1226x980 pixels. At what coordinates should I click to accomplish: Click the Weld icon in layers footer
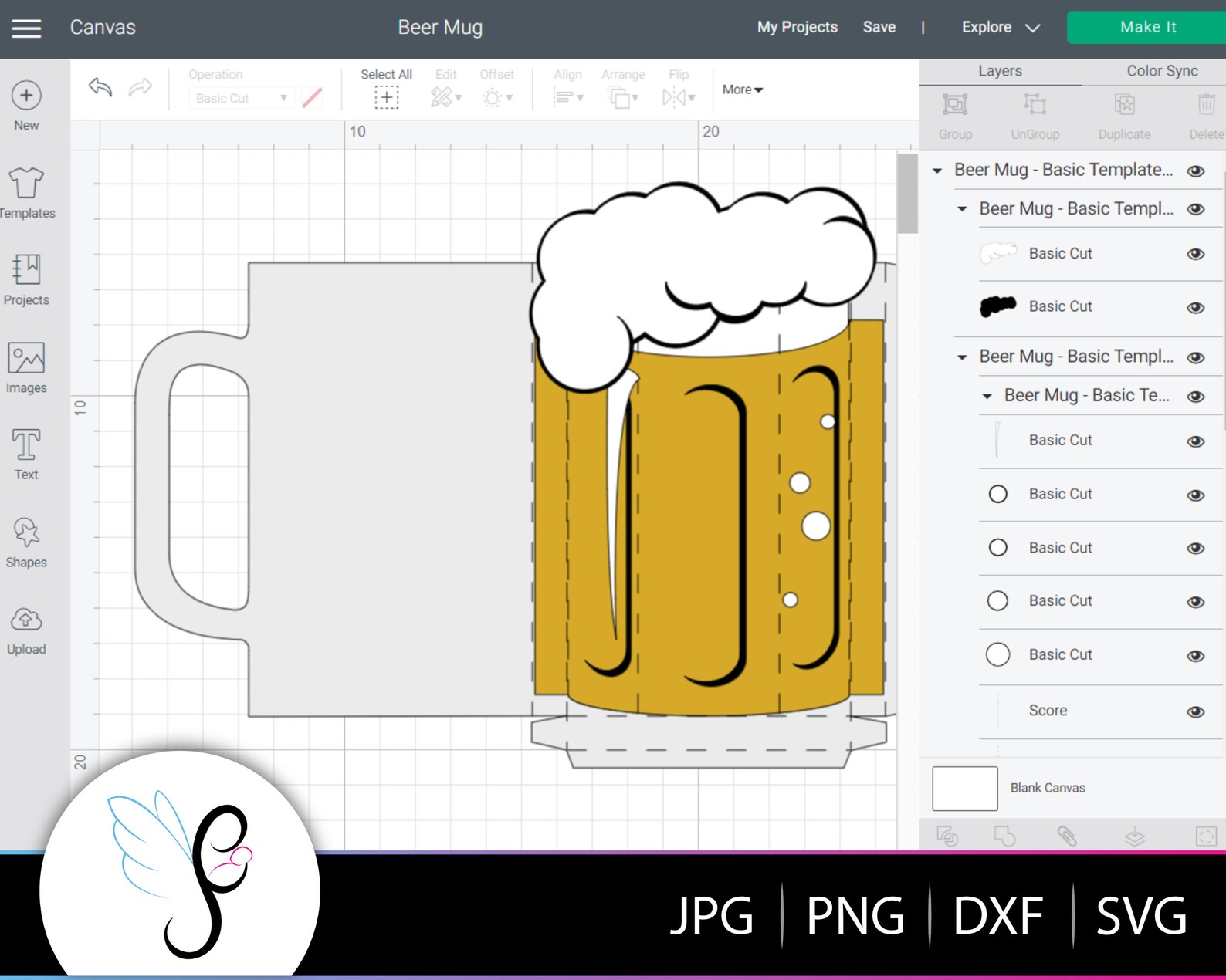click(1004, 836)
